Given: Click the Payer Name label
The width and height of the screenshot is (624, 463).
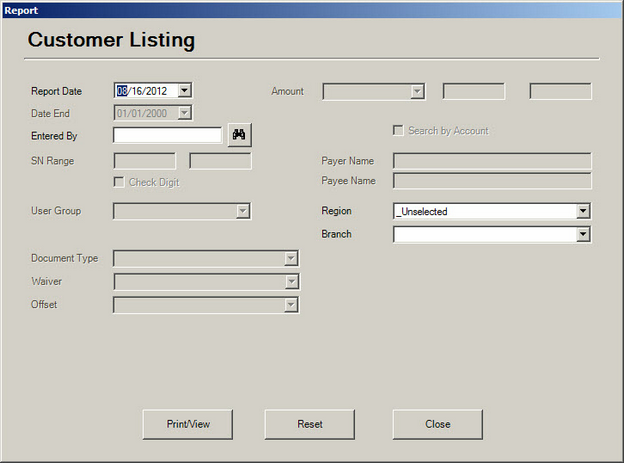Looking at the screenshot, I should pos(347,161).
